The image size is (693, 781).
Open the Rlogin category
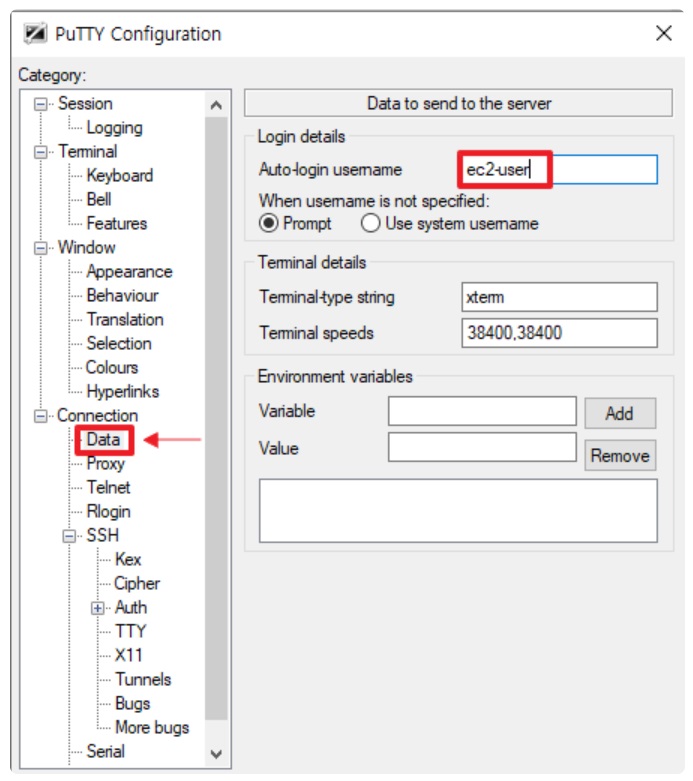click(x=109, y=512)
